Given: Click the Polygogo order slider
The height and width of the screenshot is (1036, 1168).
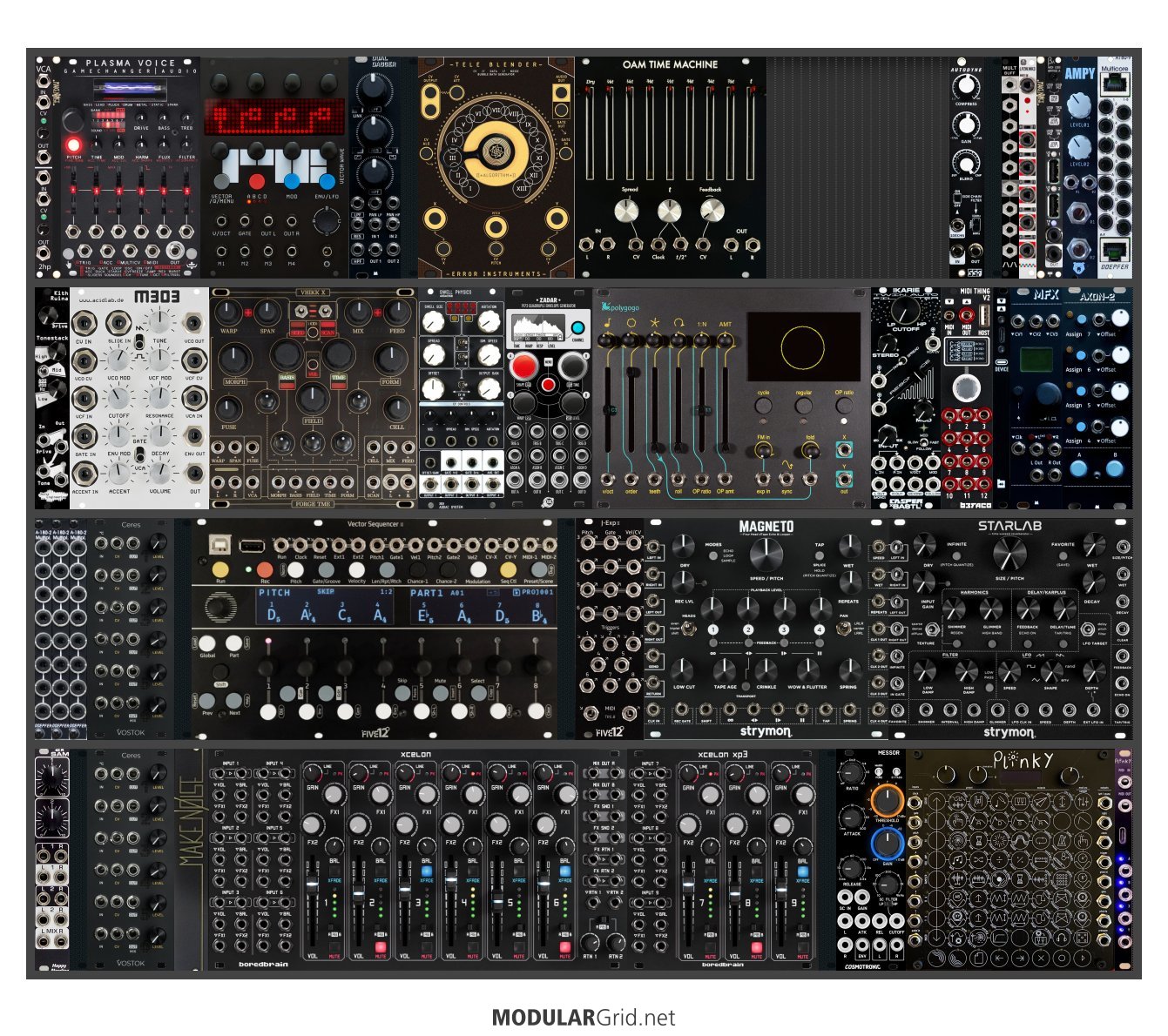Looking at the screenshot, I should coord(631,409).
